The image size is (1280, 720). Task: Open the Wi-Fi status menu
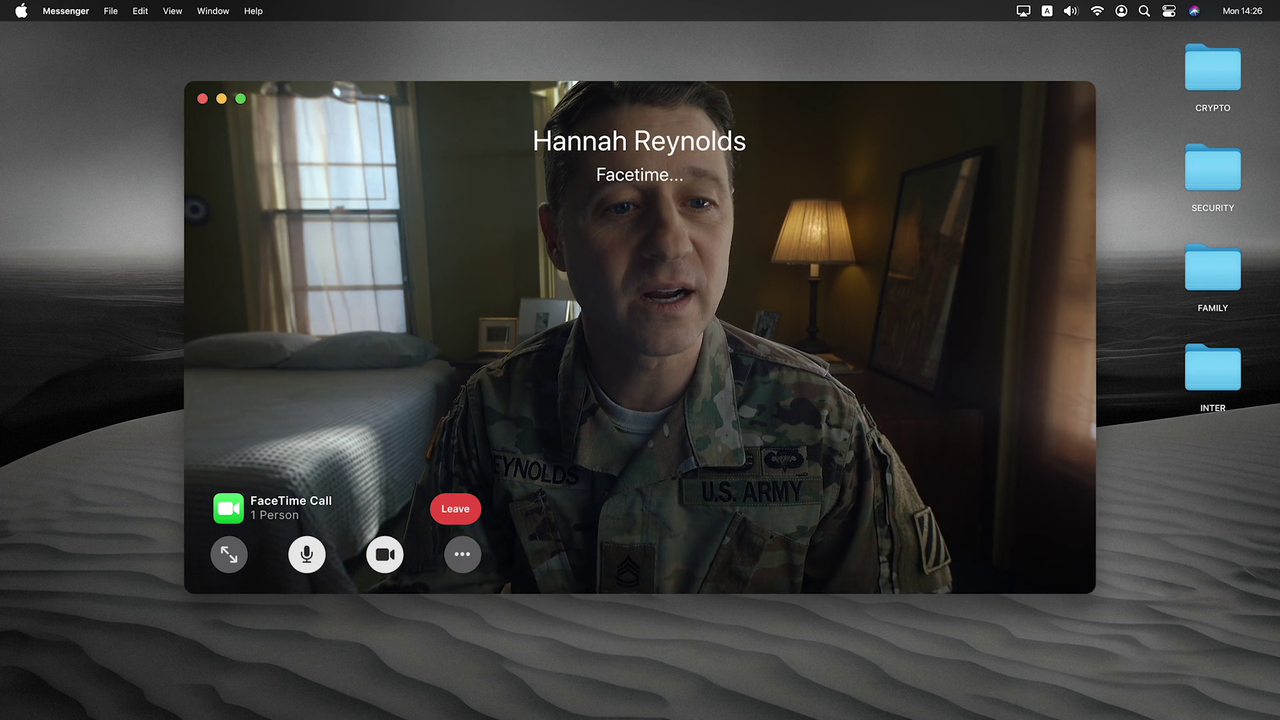[1097, 11]
